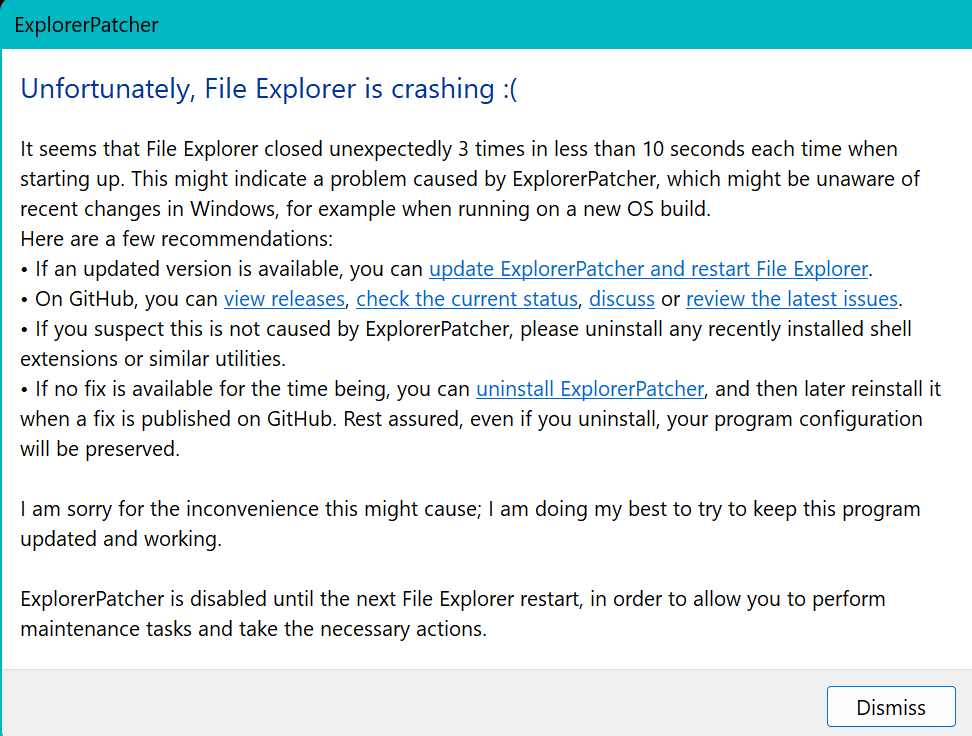Click the ExplorerPatcher title bar
The width and height of the screenshot is (972, 736).
tap(486, 25)
